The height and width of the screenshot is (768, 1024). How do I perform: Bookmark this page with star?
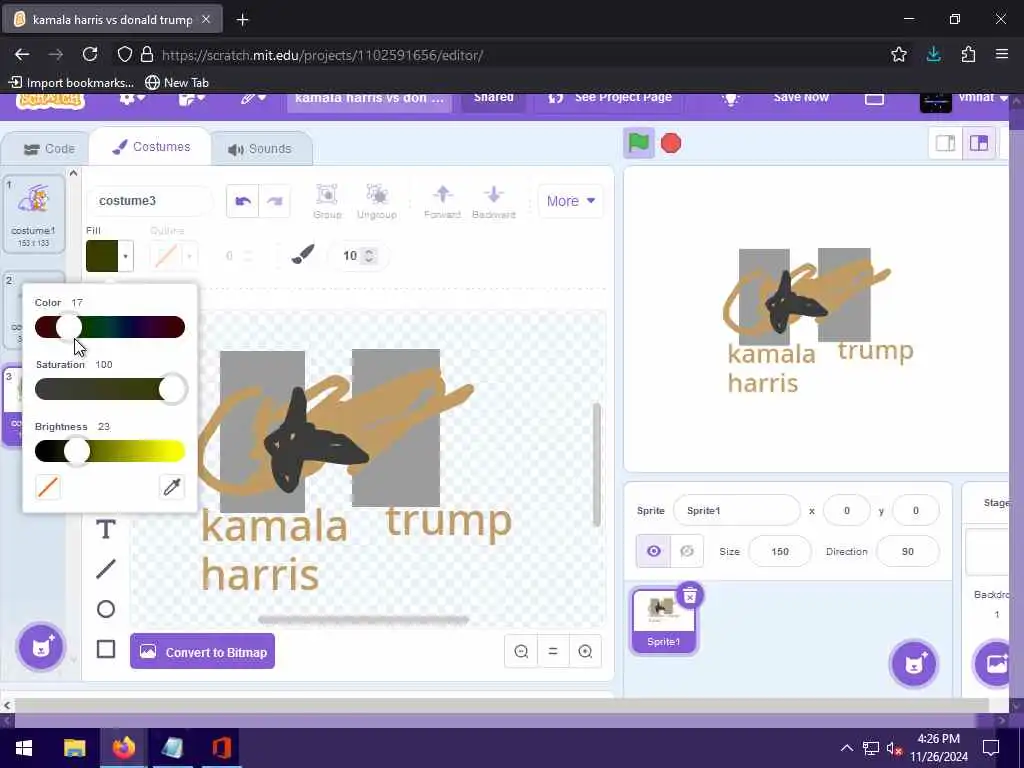[x=899, y=55]
